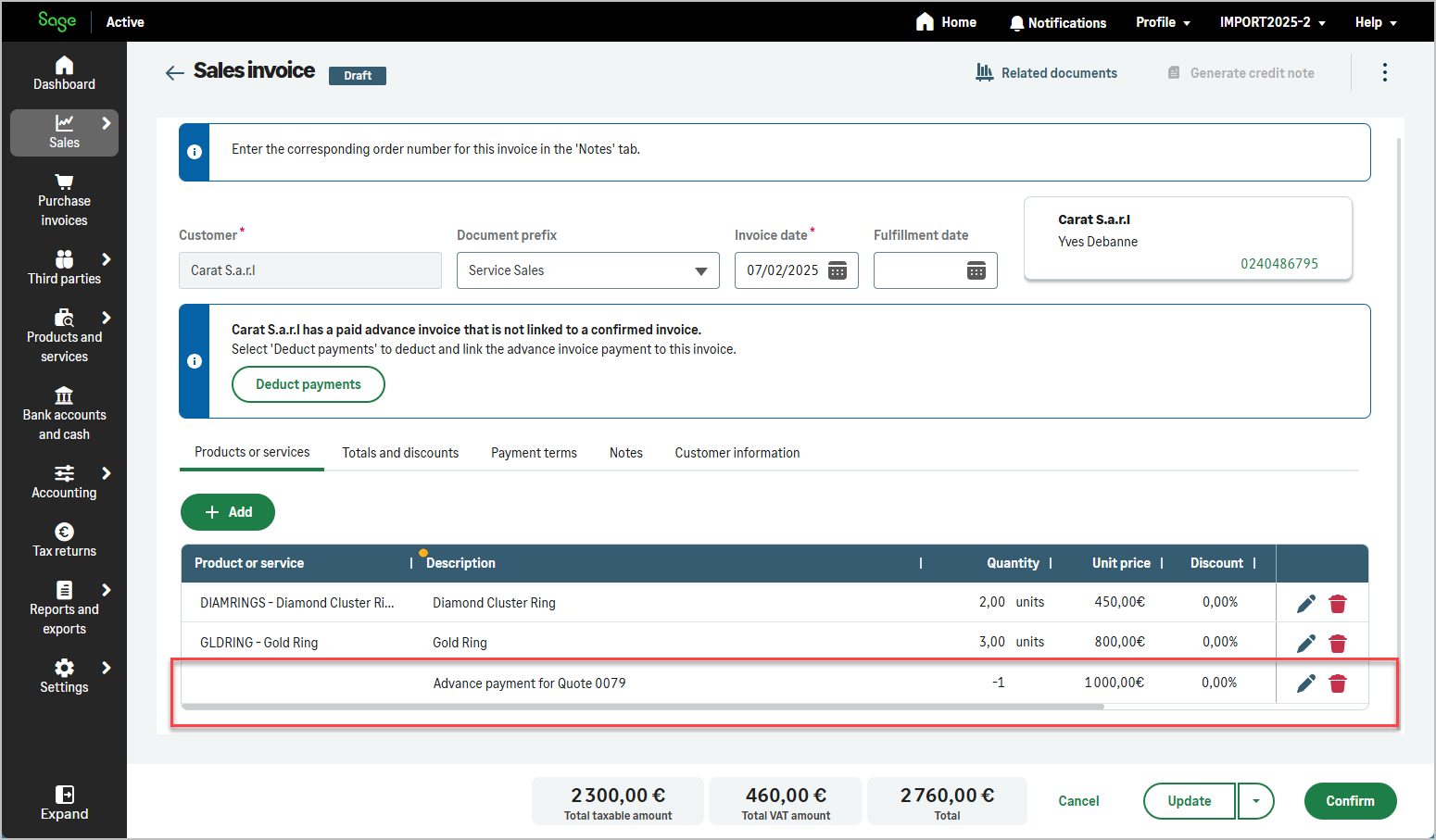Screen dimensions: 1436x840
Task: Open the Document prefix dropdown
Action: (x=588, y=270)
